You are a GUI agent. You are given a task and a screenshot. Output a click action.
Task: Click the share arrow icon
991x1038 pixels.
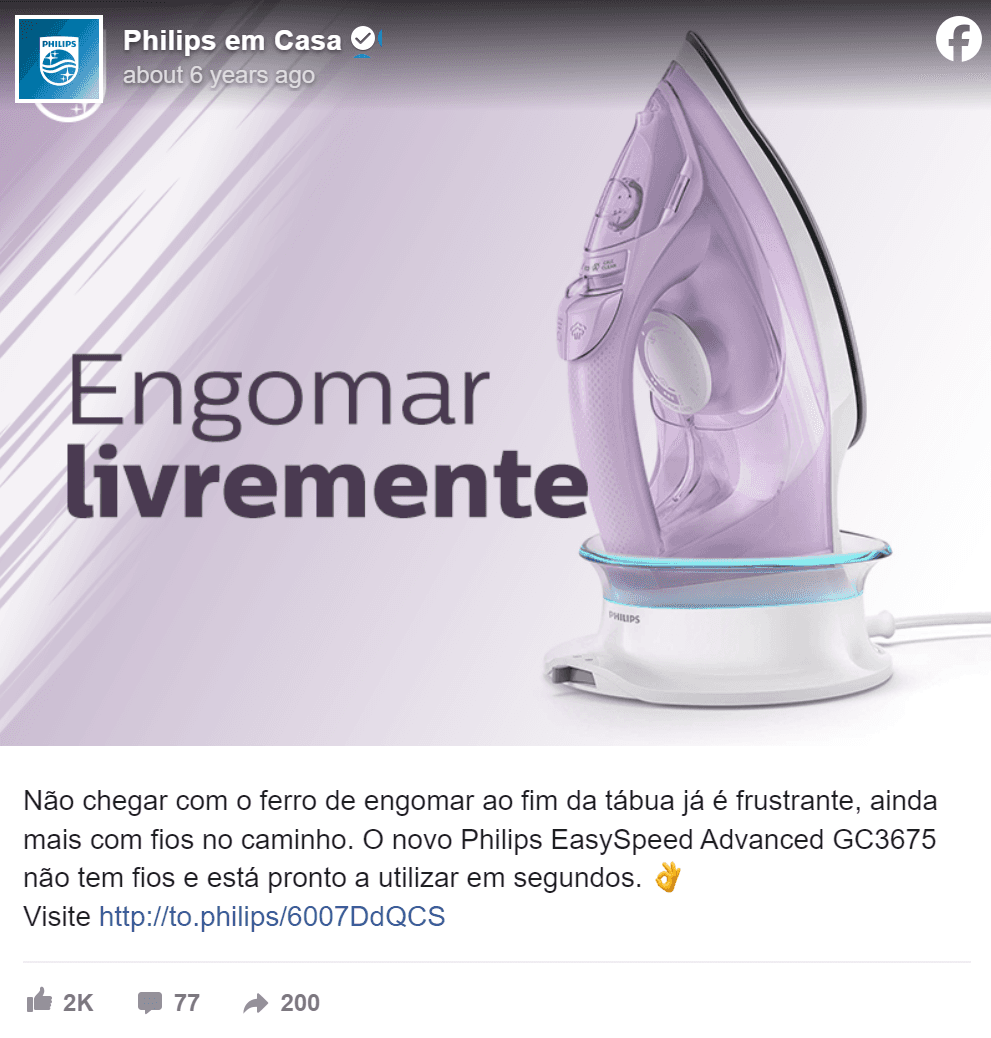pyautogui.click(x=256, y=1004)
